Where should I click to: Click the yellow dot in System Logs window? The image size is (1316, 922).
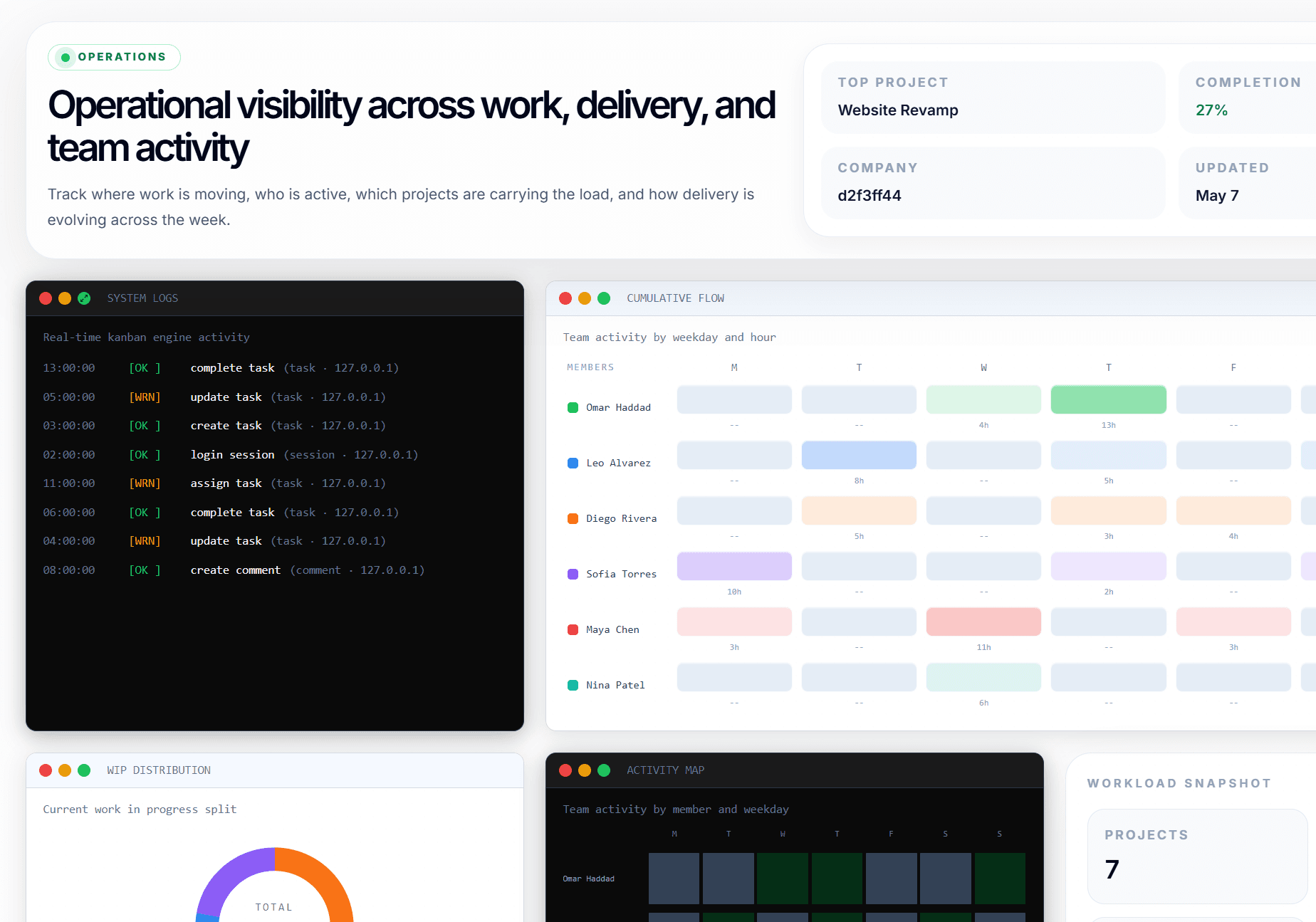coord(65,298)
